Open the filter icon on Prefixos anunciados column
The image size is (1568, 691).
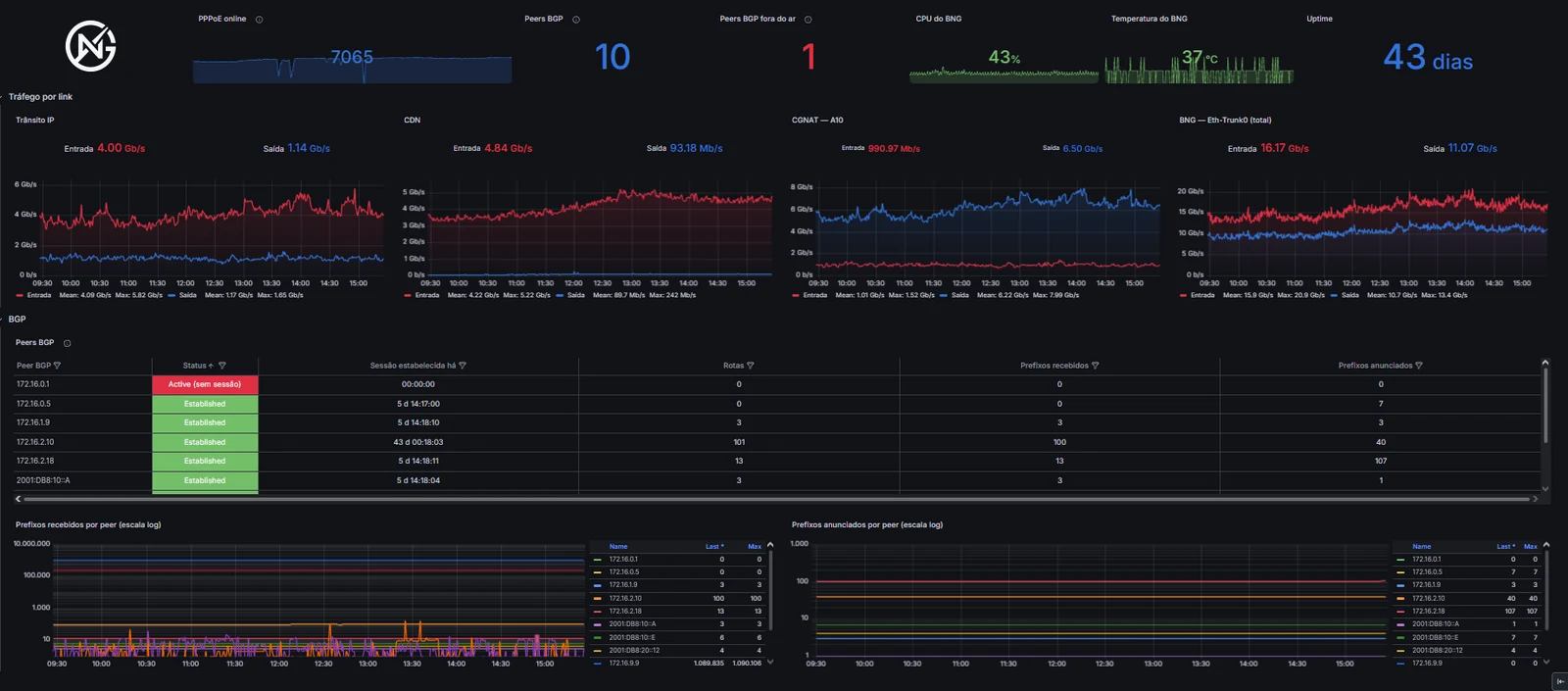click(x=1419, y=366)
